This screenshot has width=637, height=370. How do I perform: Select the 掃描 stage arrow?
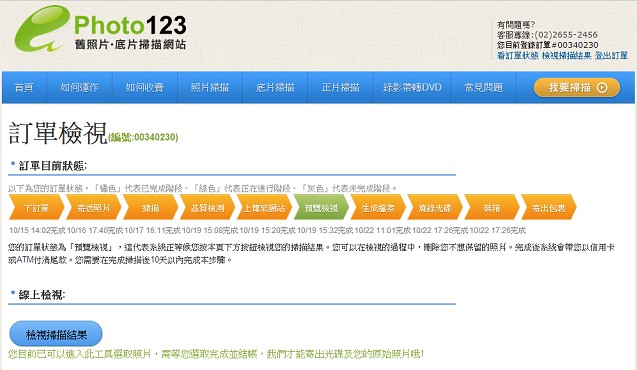(150, 208)
